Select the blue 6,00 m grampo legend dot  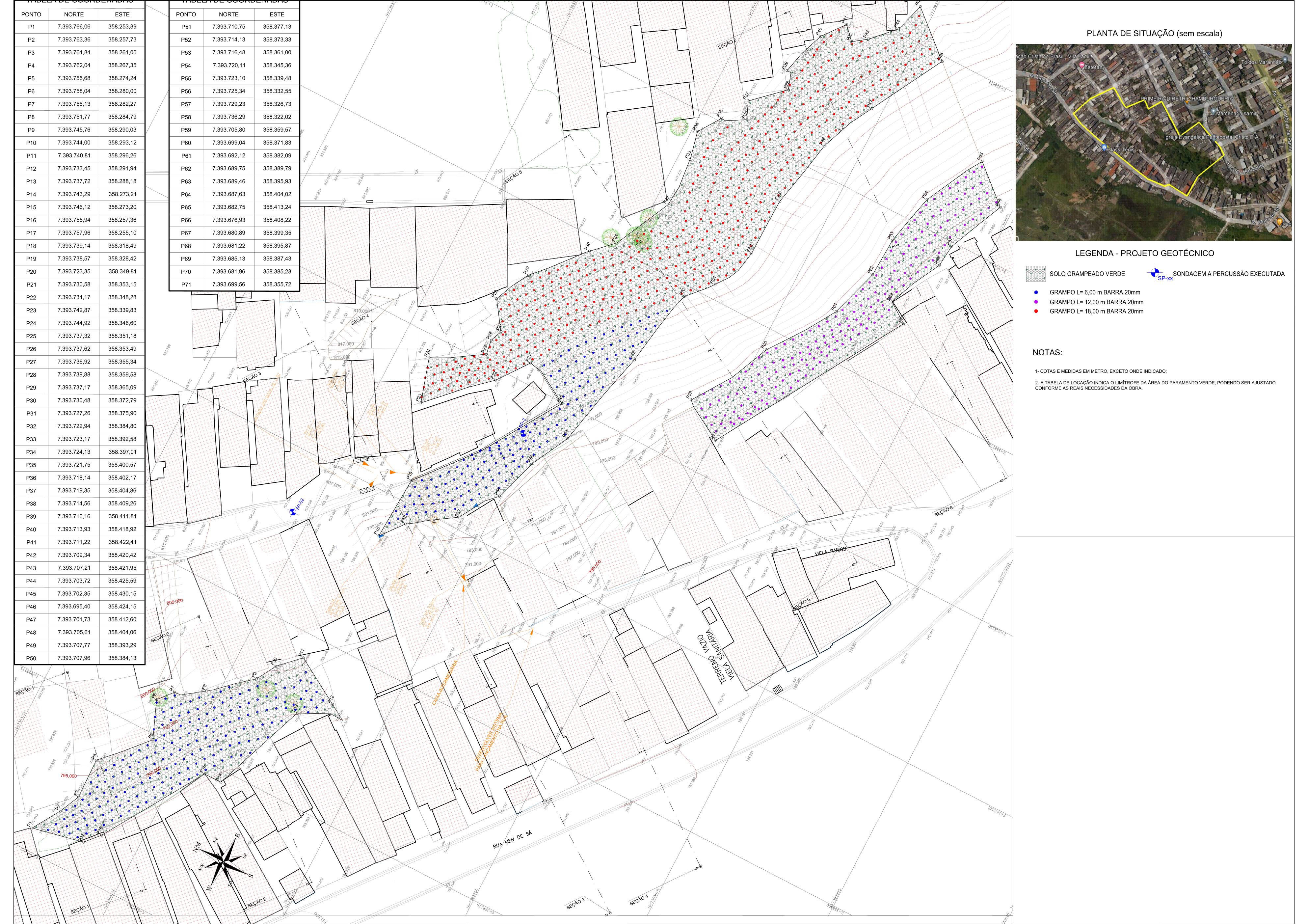[x=1036, y=292]
